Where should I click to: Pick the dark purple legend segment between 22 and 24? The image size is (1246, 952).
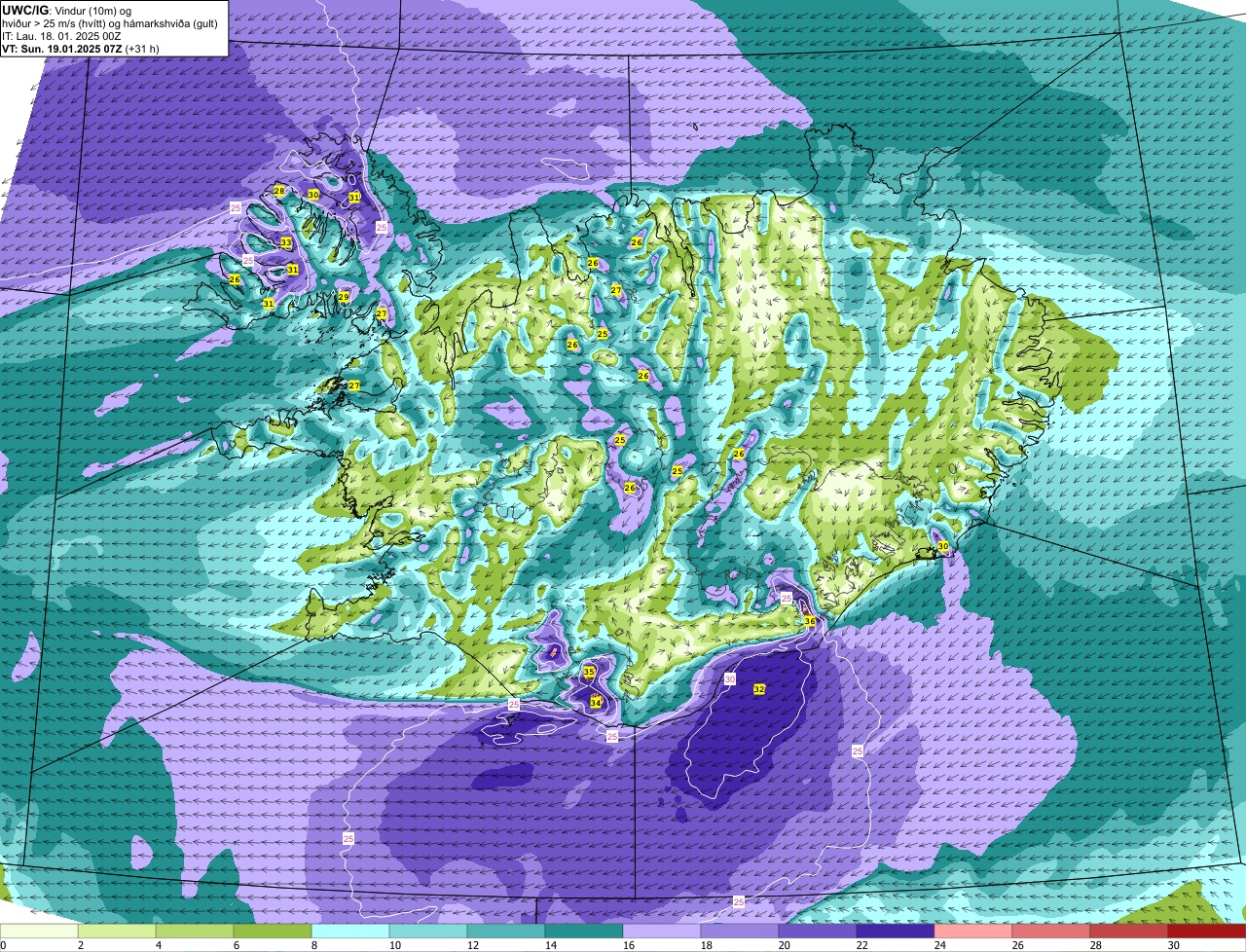(x=896, y=931)
